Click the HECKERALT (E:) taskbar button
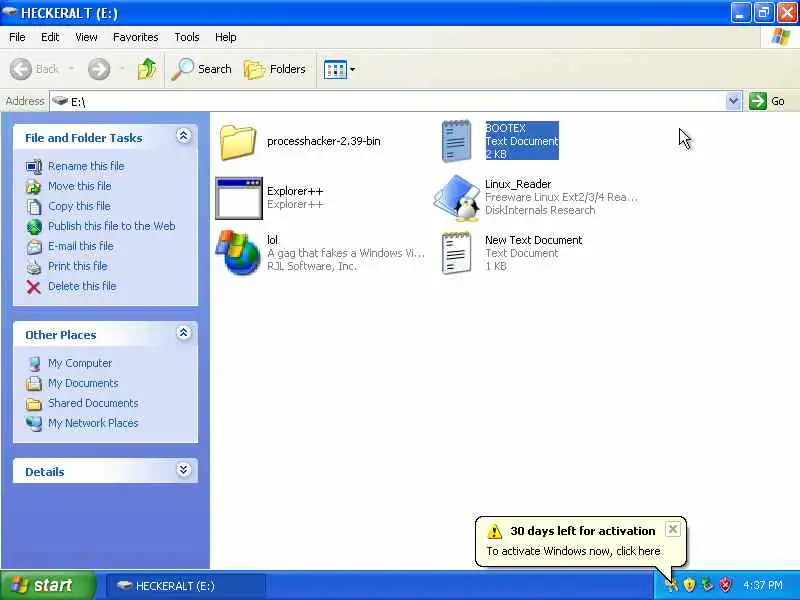 click(x=186, y=586)
